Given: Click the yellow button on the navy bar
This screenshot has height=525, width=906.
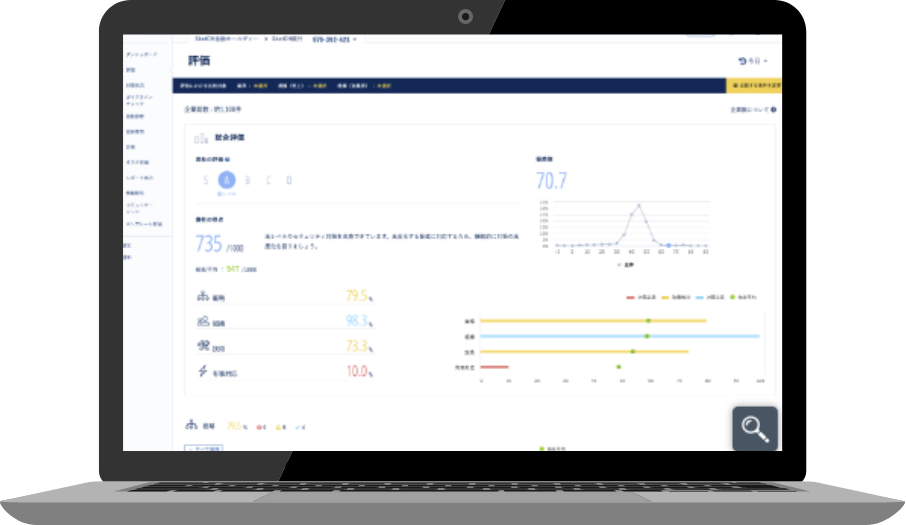Looking at the screenshot, I should pyautogui.click(x=755, y=87).
